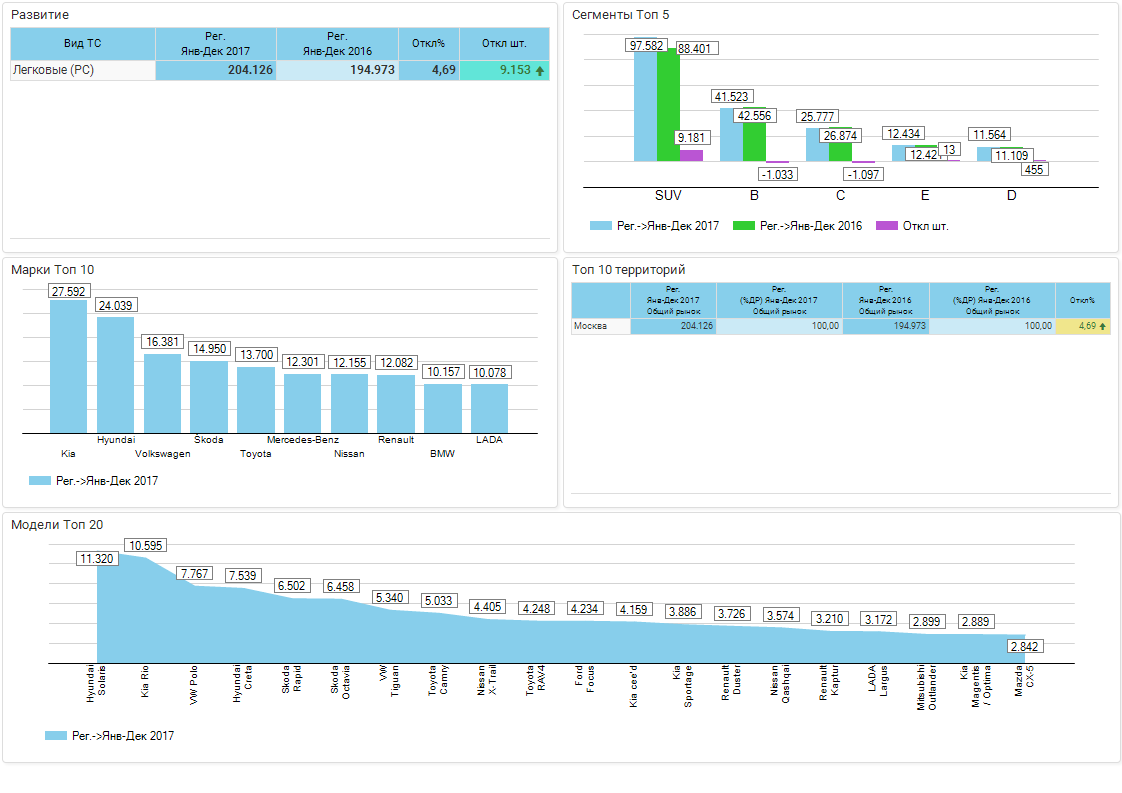Click the legend swatch under Марки Топ 10
Viewport: 1122px width, 793px height.
pyautogui.click(x=40, y=481)
